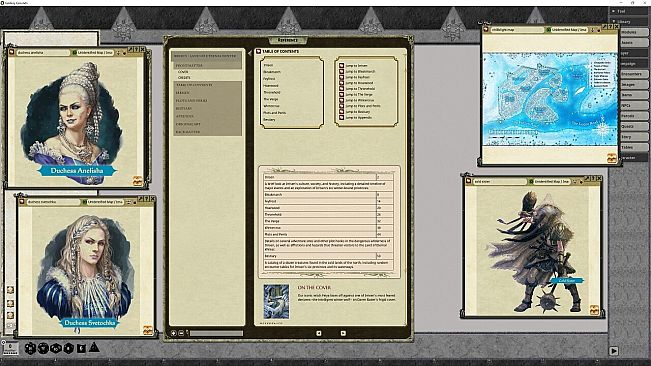
Task: Open help on Cold Rider image window
Action: click(x=593, y=178)
